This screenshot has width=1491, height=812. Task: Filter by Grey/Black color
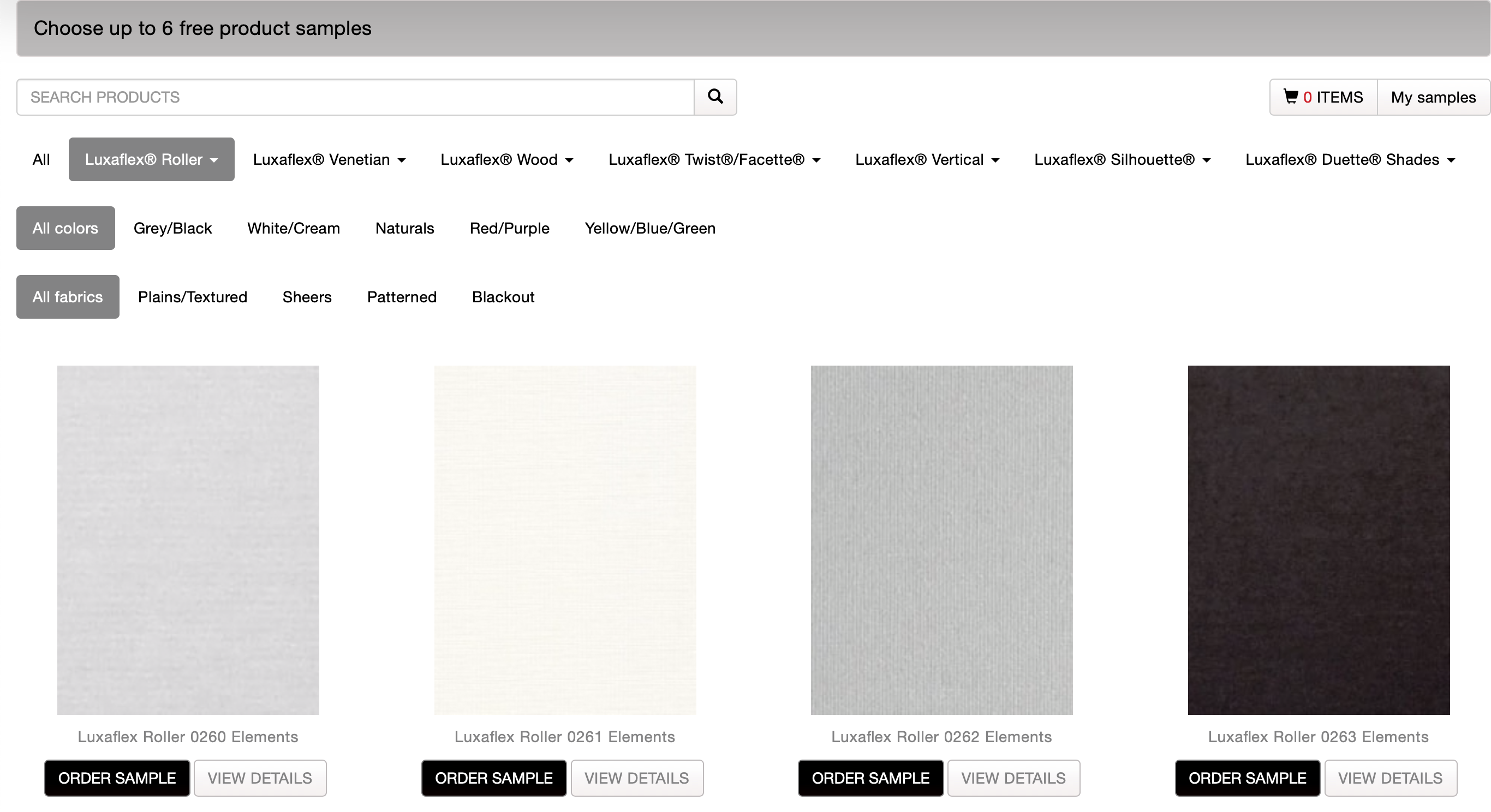172,228
